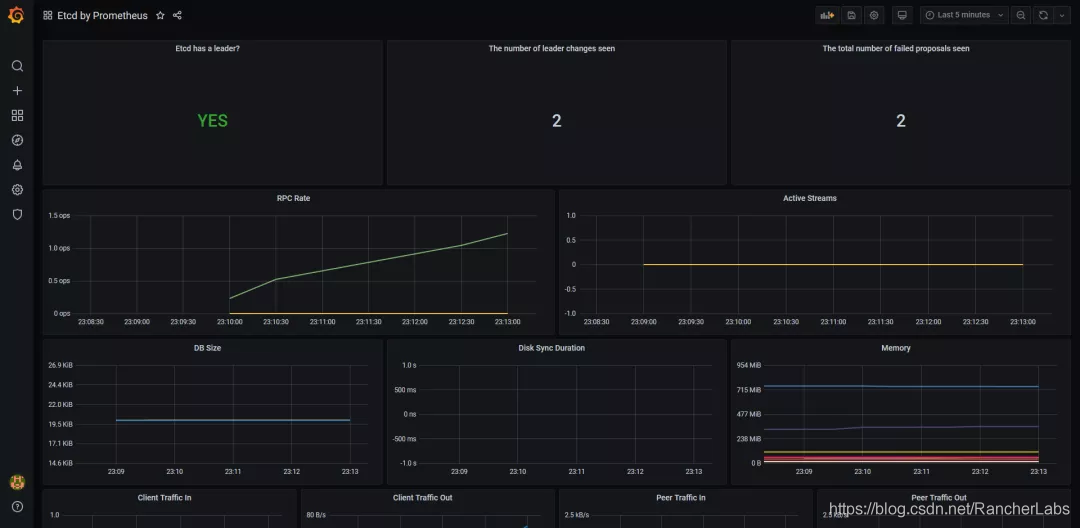The image size is (1080, 528).
Task: Refresh the dashboard
Action: click(1043, 15)
